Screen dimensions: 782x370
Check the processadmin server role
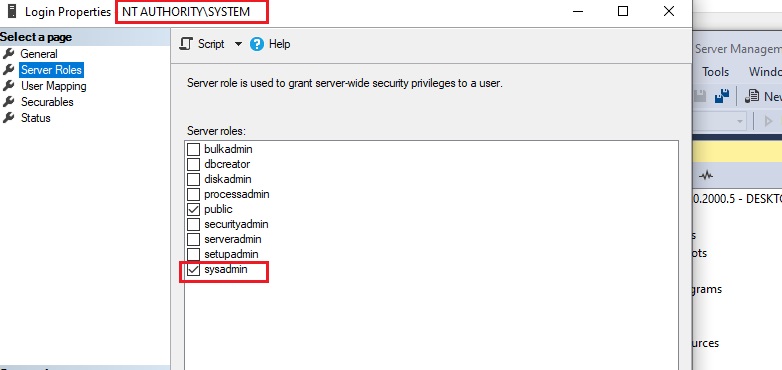click(x=193, y=194)
